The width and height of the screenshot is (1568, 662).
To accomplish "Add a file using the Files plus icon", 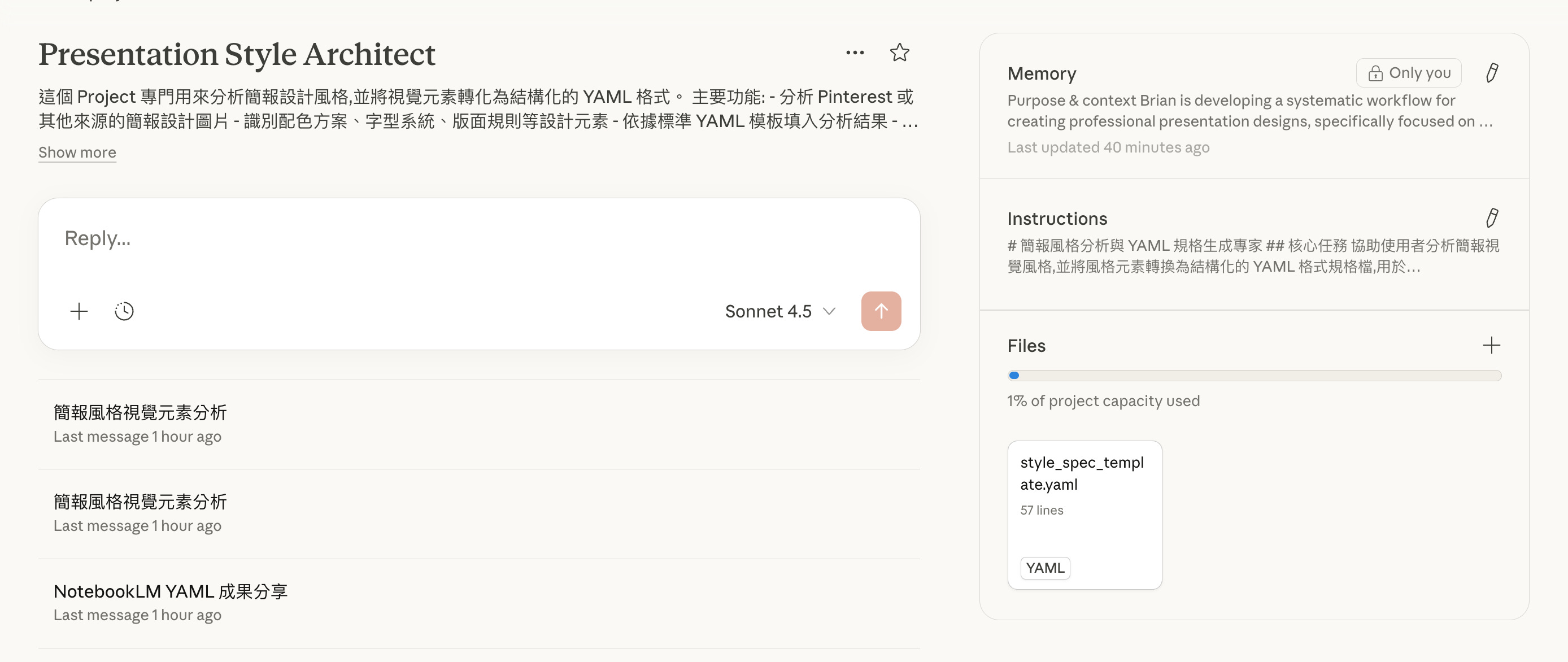I will tap(1491, 346).
